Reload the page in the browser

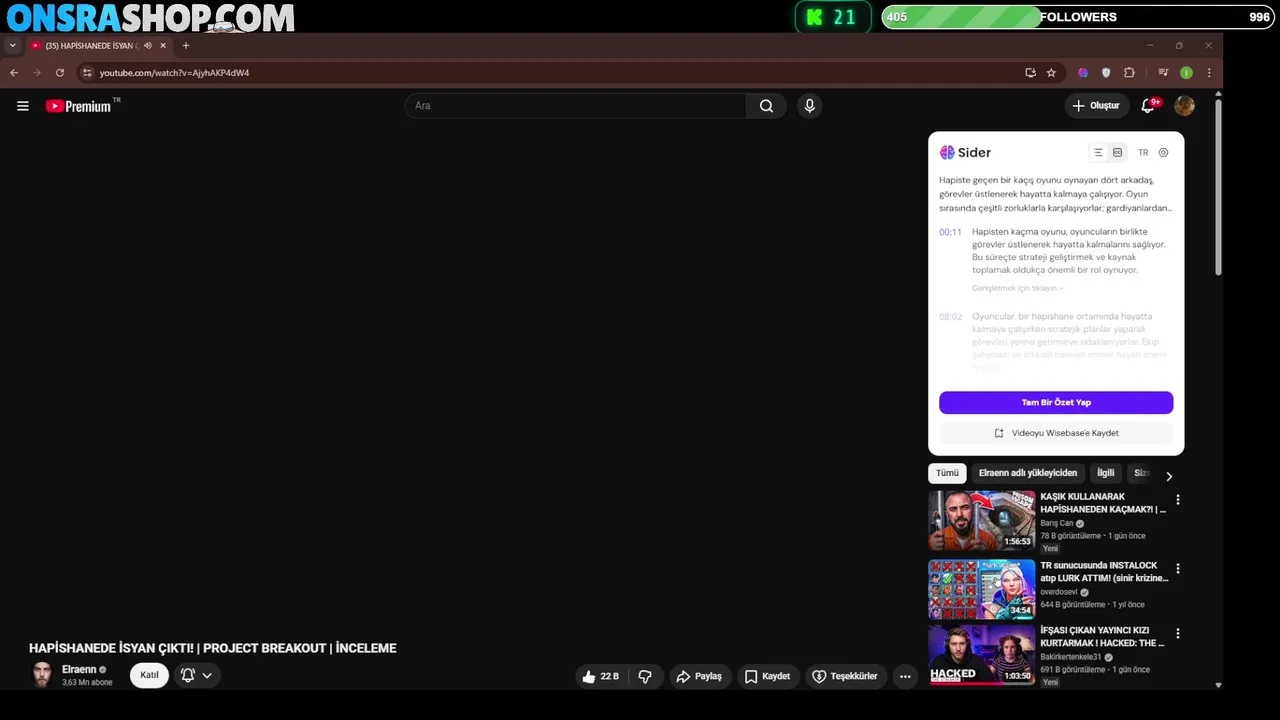[60, 73]
